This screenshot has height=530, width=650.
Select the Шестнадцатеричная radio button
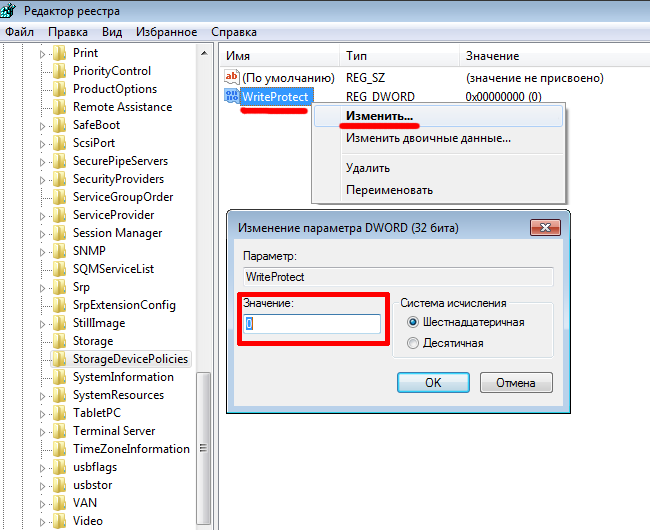[412, 322]
